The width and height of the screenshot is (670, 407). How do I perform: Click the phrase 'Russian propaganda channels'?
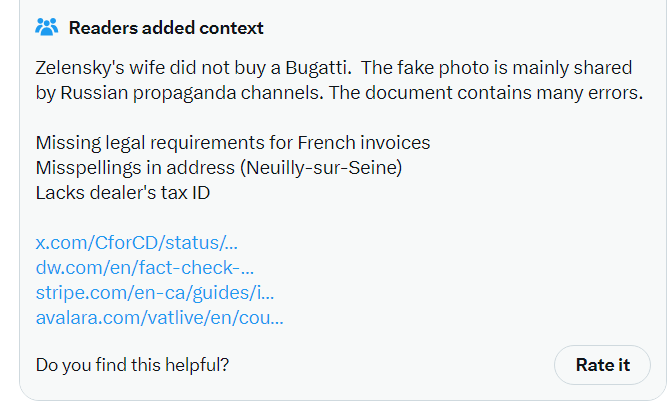(191, 93)
